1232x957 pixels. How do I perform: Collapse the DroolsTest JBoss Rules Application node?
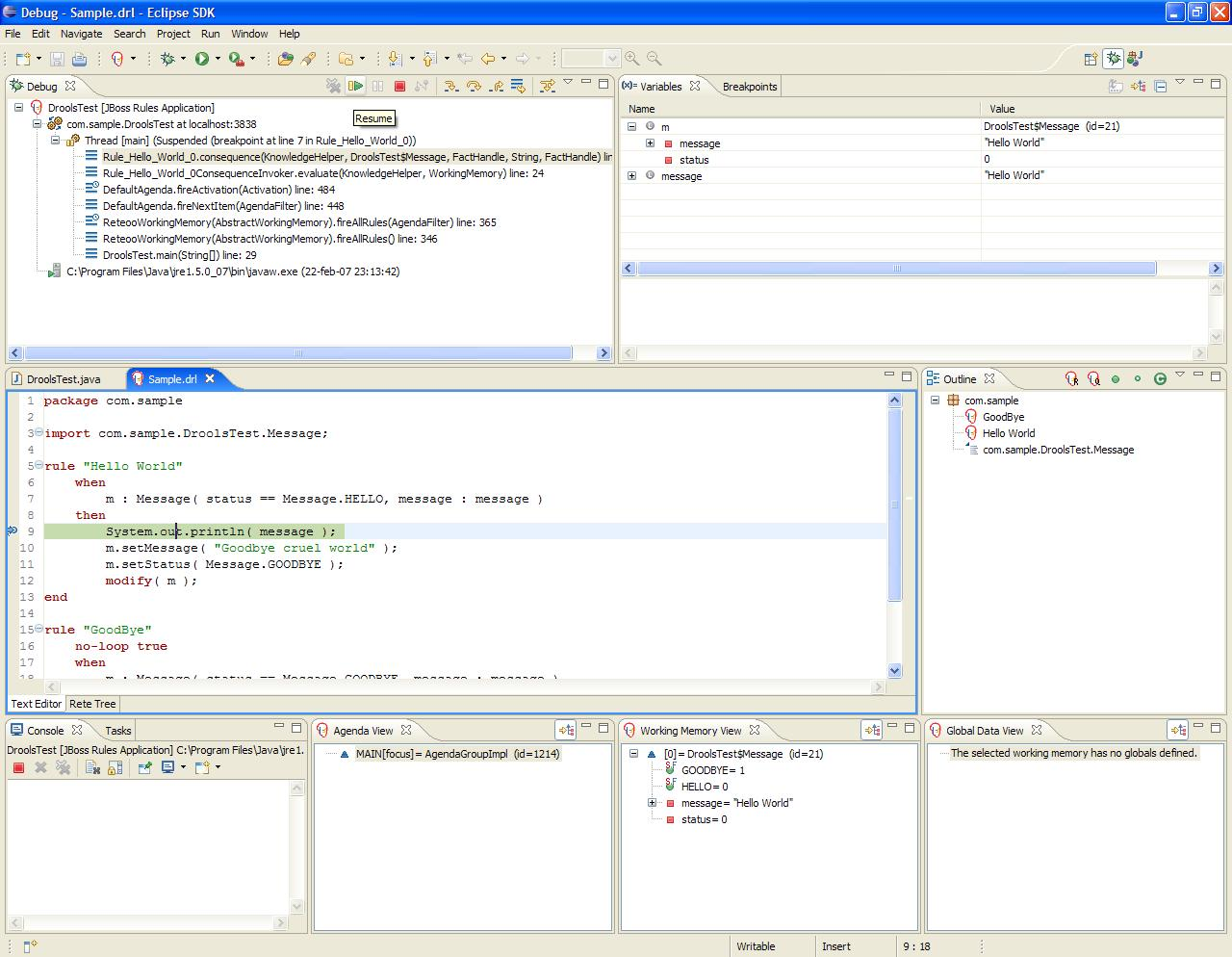(18, 108)
